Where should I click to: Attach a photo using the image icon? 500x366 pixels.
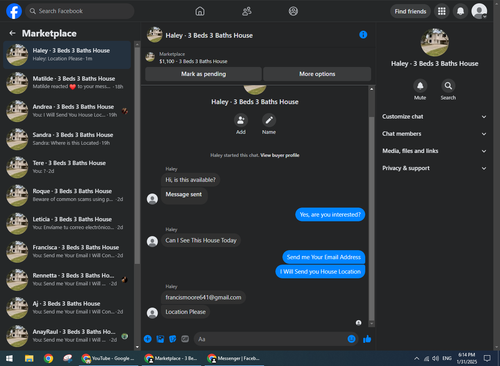(x=160, y=339)
